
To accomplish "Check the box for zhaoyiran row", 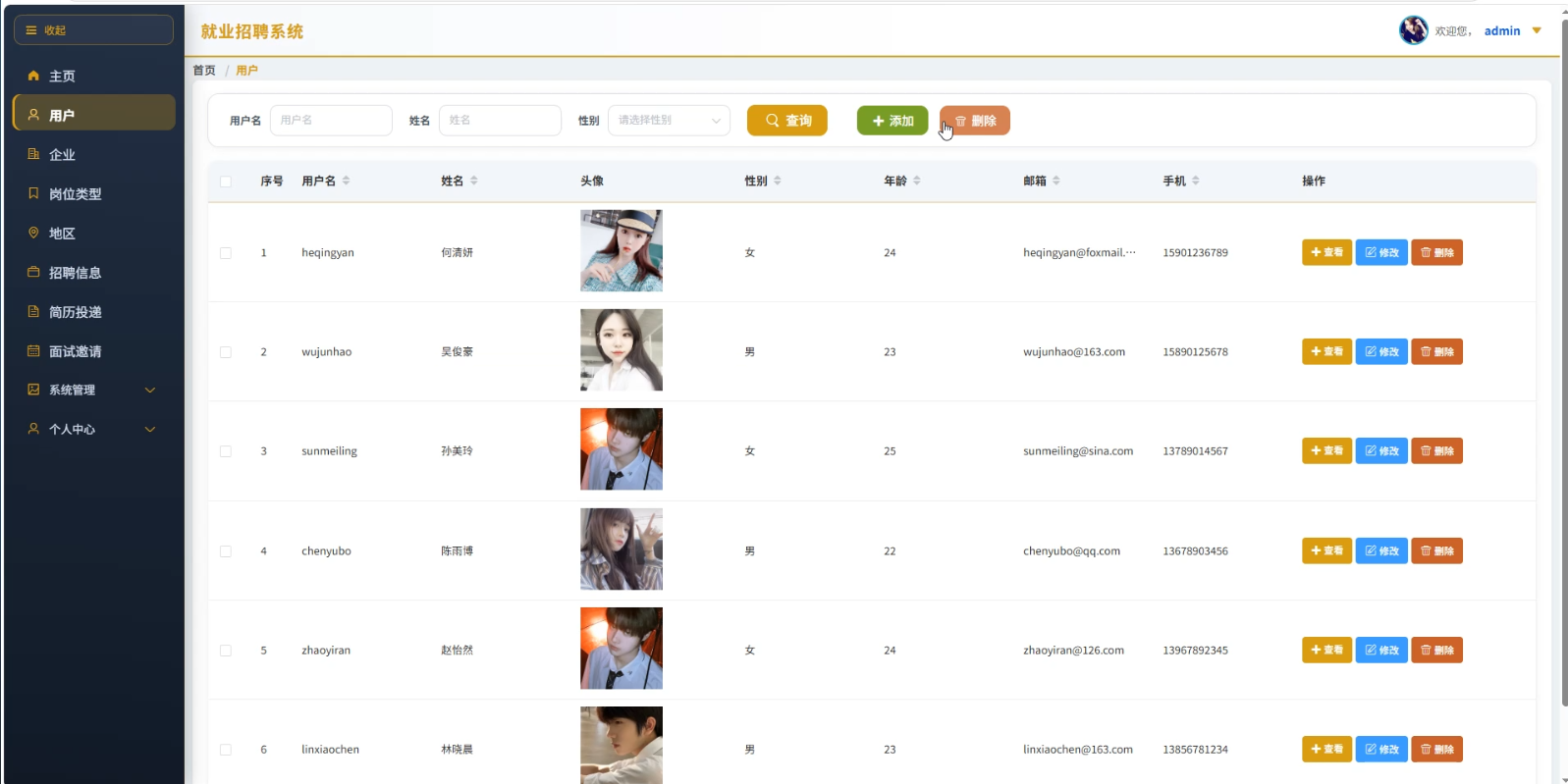I will 226,651.
